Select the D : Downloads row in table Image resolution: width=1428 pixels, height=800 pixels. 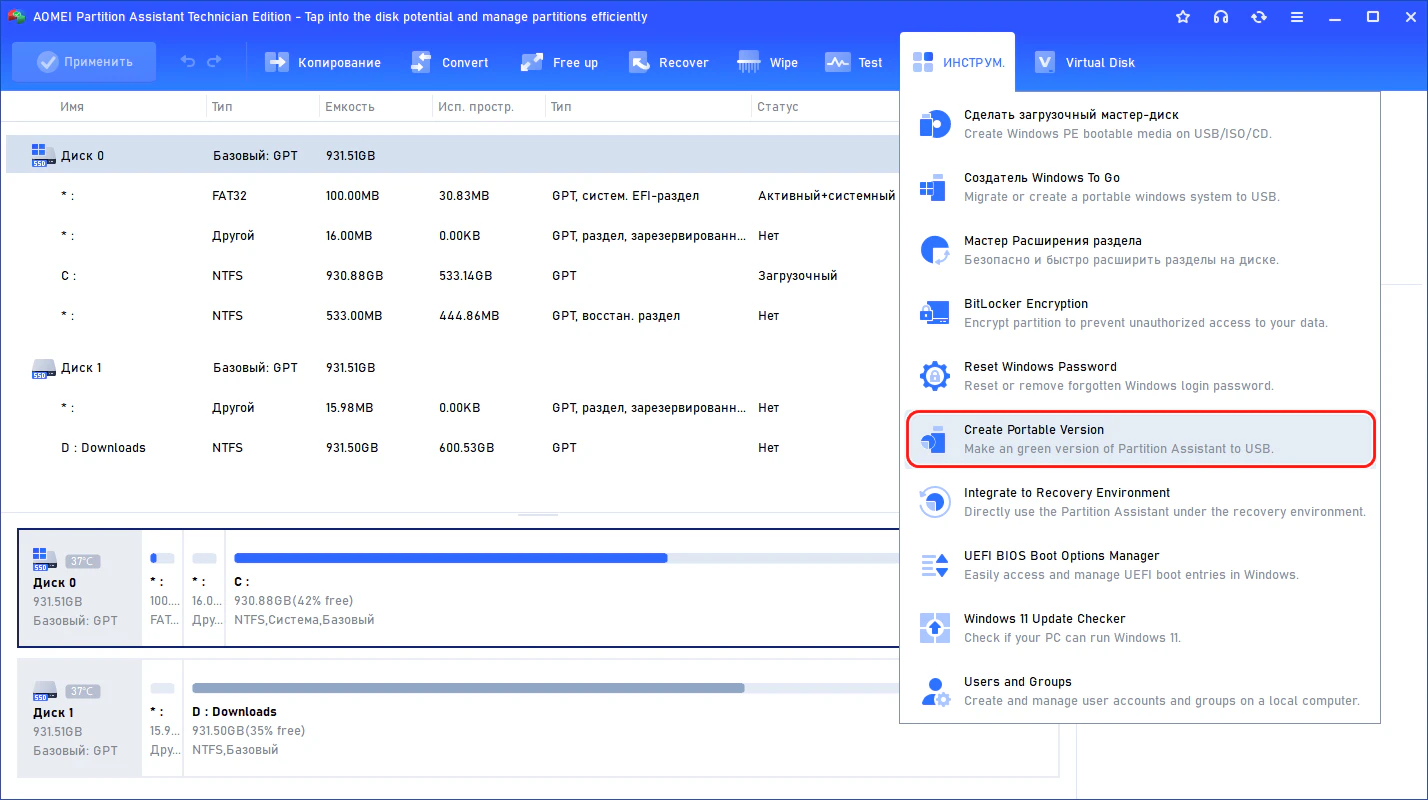click(103, 448)
